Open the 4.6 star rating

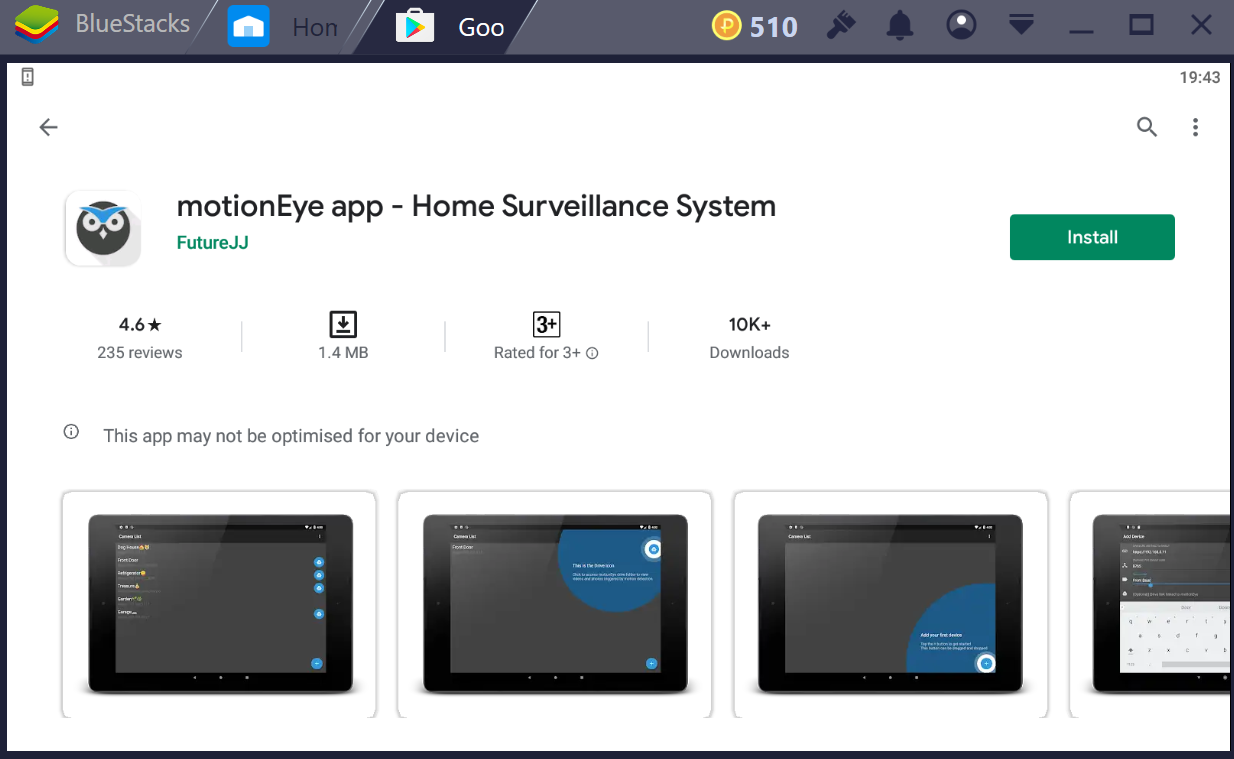(x=140, y=324)
